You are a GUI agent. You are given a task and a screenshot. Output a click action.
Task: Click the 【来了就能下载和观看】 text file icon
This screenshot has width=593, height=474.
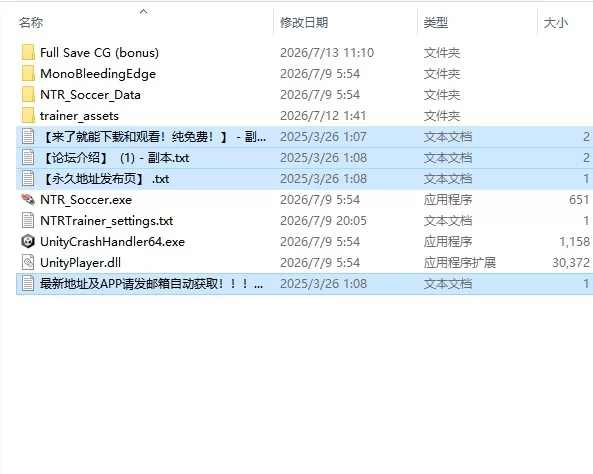[x=28, y=137]
